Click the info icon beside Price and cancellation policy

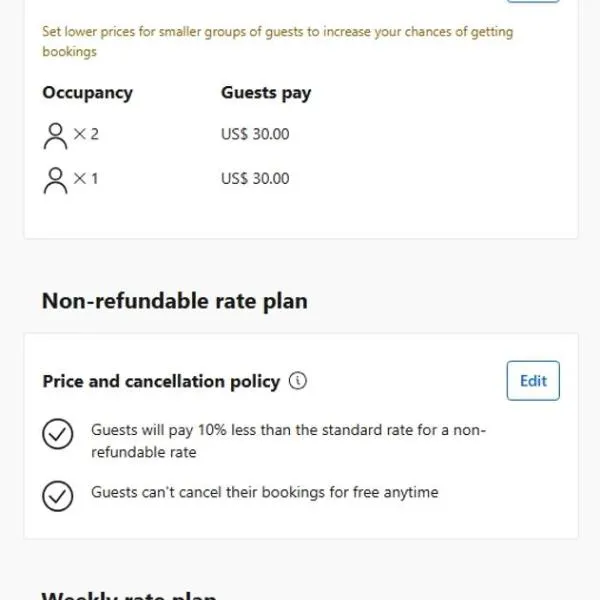298,381
